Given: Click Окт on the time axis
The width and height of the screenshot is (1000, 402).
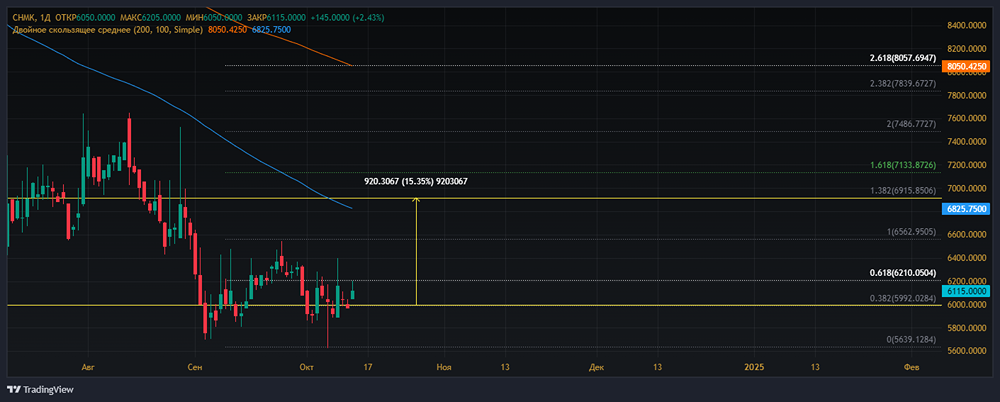Looking at the screenshot, I should [x=306, y=367].
